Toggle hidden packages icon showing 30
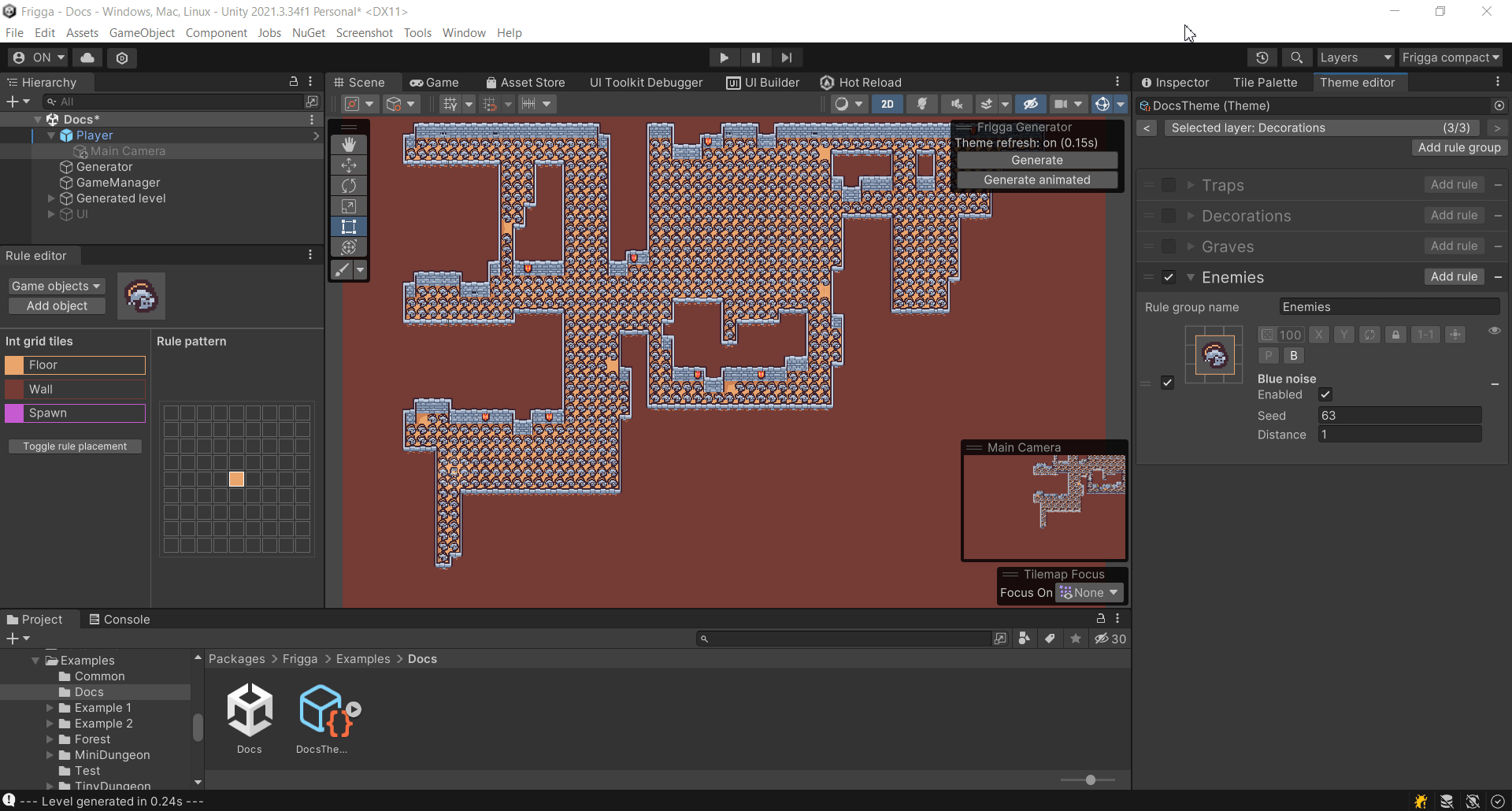Screen dimensions: 1512x811 tap(1110, 639)
